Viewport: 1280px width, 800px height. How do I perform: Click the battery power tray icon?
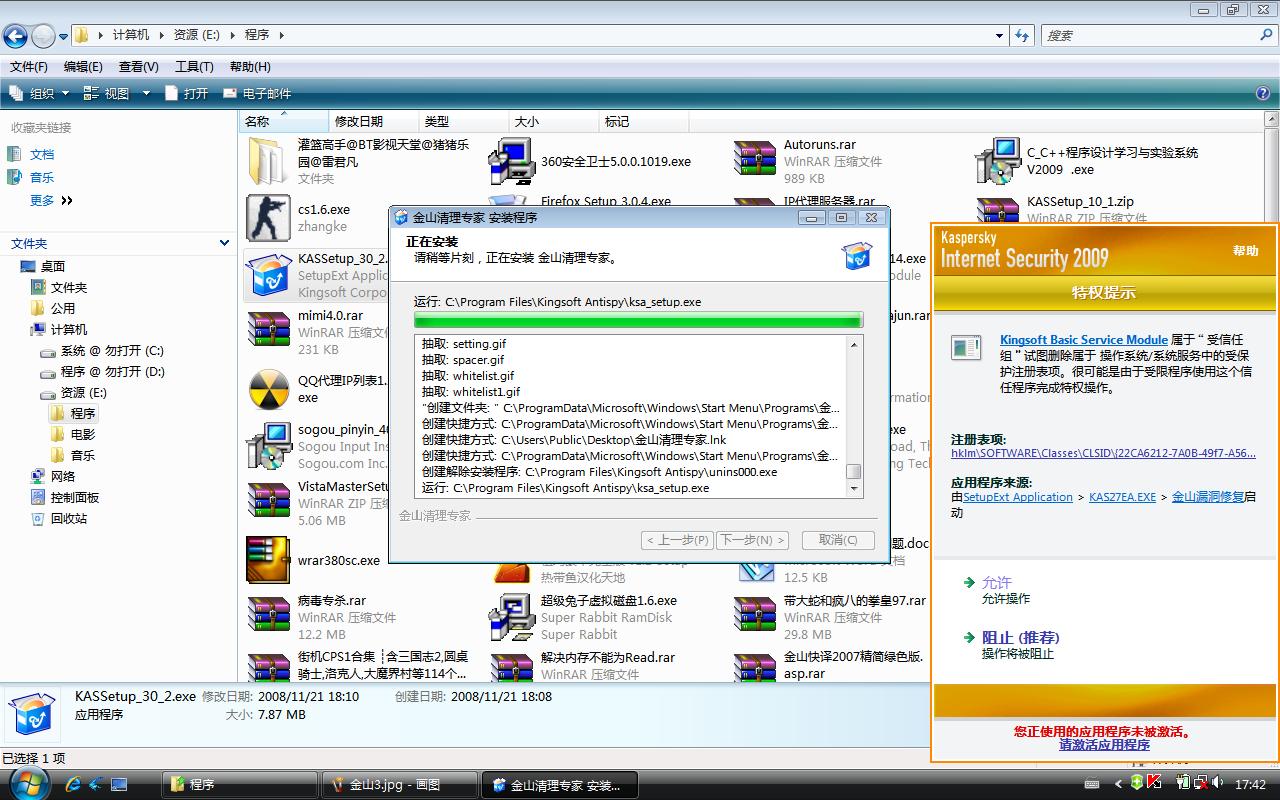click(1183, 783)
